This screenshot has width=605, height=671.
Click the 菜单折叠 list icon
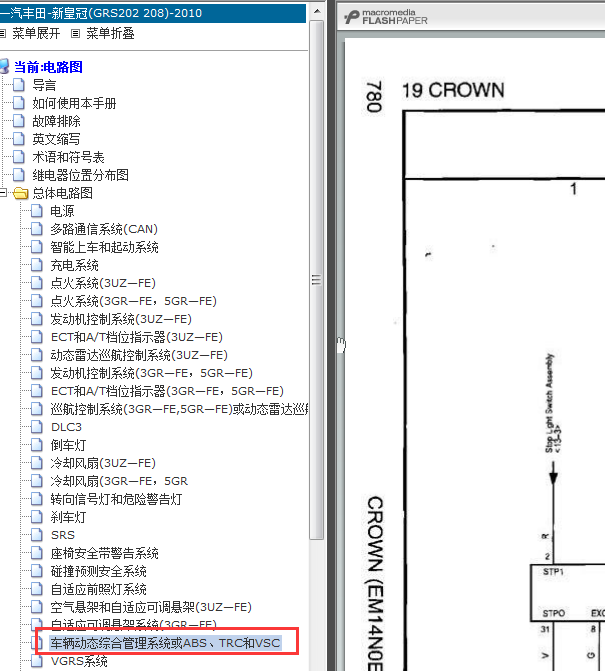point(75,33)
